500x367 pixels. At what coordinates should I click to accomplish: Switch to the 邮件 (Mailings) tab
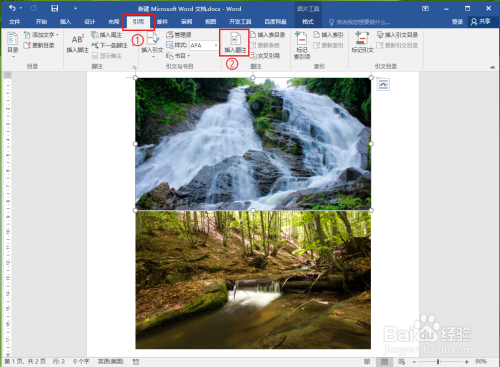coord(162,22)
